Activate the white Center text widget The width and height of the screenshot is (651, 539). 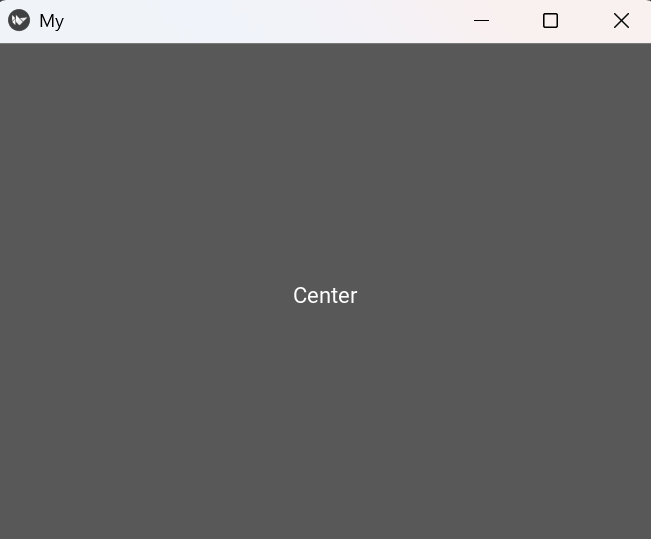pyautogui.click(x=325, y=295)
